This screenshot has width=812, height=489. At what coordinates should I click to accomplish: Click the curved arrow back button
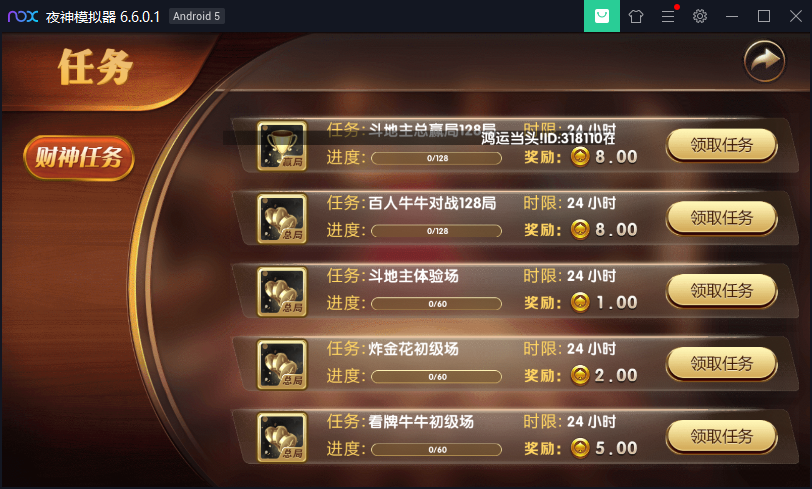coord(764,61)
